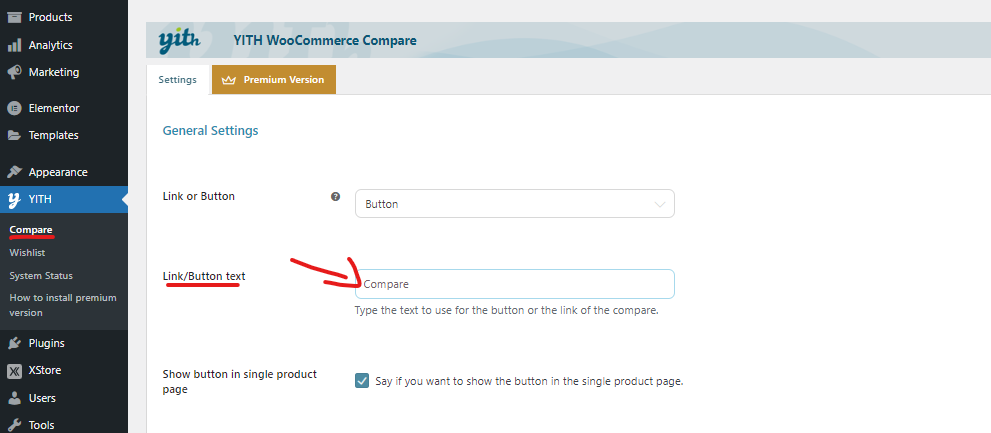The image size is (991, 433).
Task: Click the Users person icon
Action: [x=15, y=398]
